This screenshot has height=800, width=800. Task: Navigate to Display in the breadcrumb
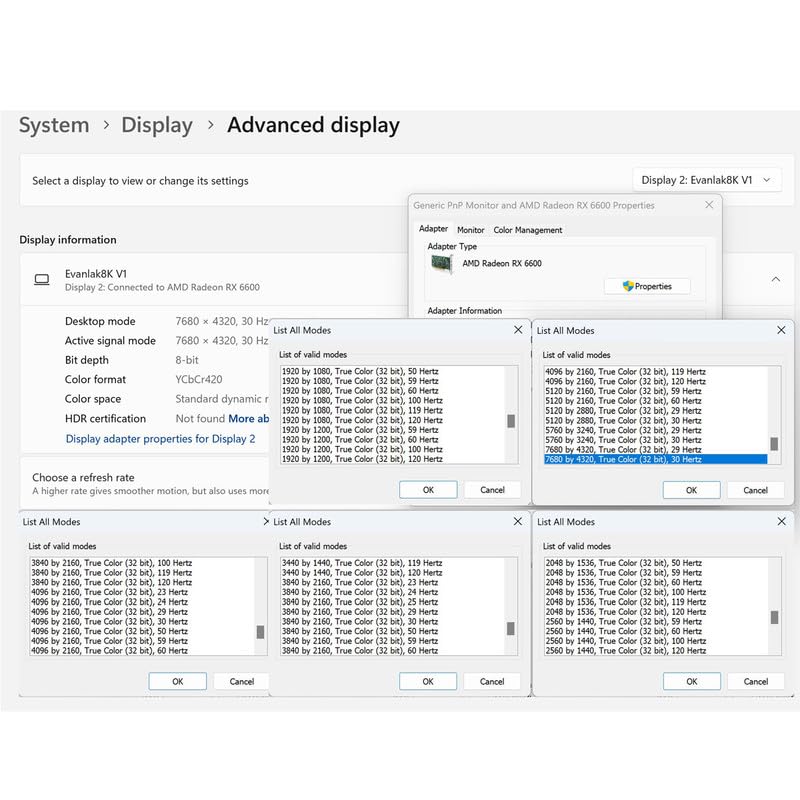point(157,125)
